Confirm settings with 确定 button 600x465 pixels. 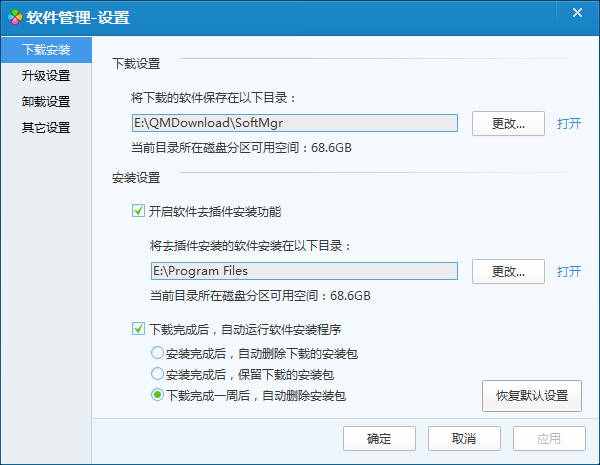(x=379, y=439)
